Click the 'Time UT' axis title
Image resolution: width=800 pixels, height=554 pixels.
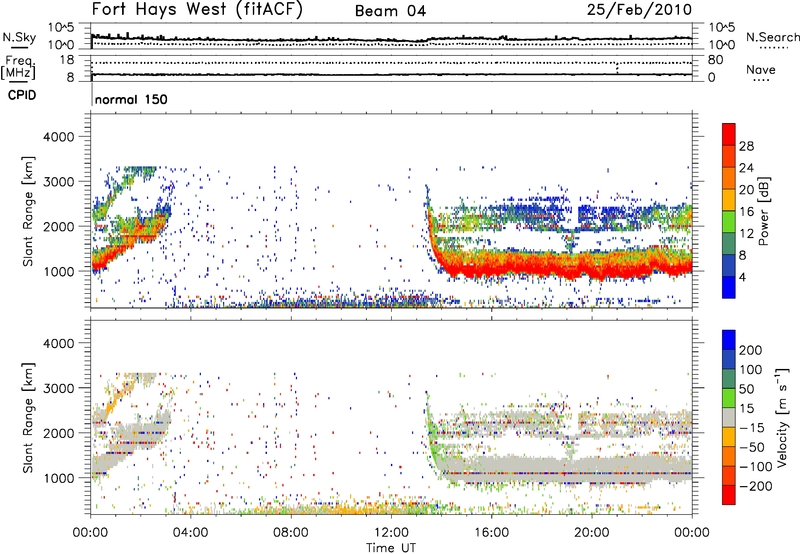coord(391,548)
